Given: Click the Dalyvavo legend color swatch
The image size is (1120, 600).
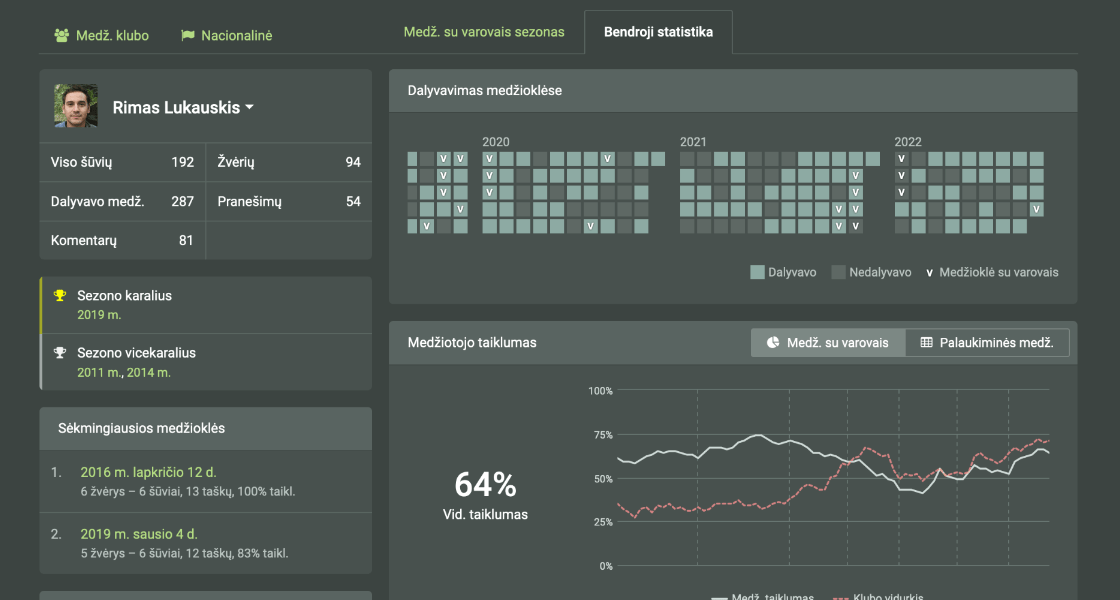Looking at the screenshot, I should (757, 272).
